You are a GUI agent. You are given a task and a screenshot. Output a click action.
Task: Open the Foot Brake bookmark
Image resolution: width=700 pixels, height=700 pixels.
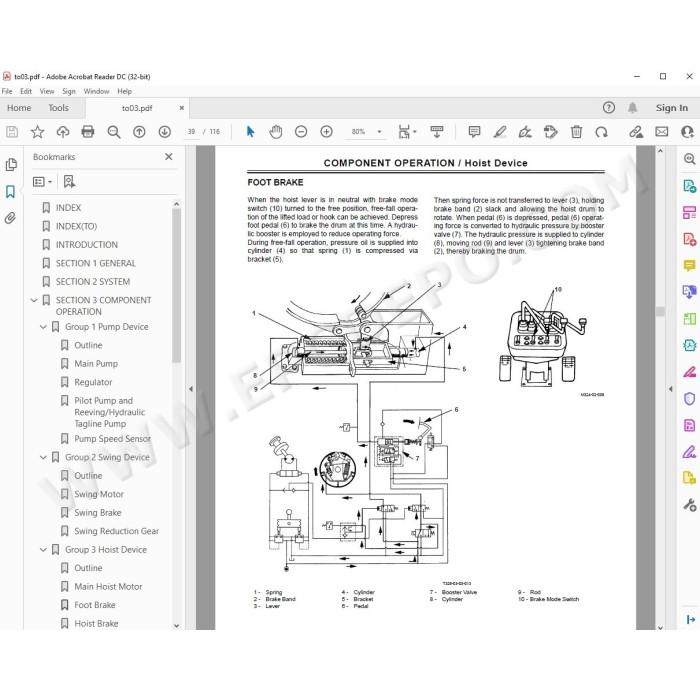(95, 605)
